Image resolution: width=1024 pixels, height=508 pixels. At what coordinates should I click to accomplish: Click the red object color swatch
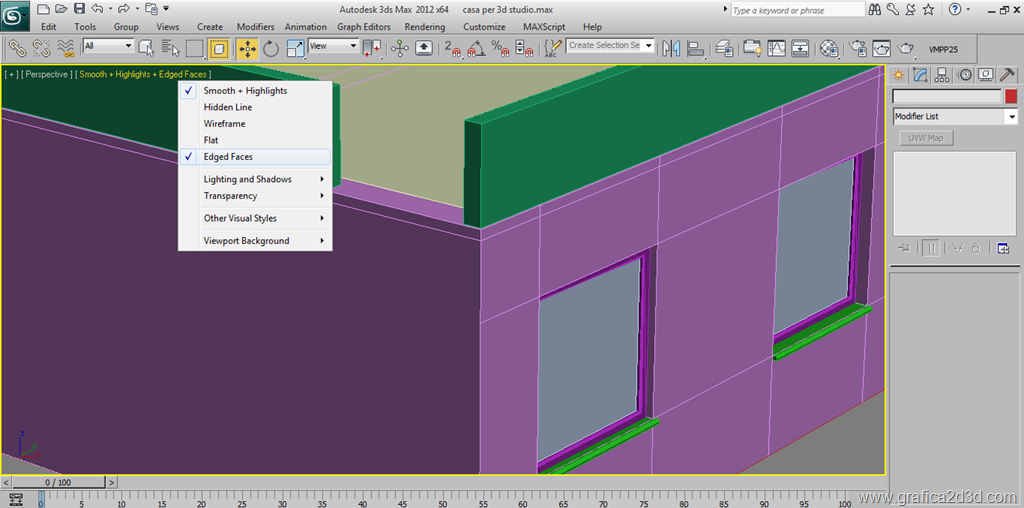coord(1011,97)
